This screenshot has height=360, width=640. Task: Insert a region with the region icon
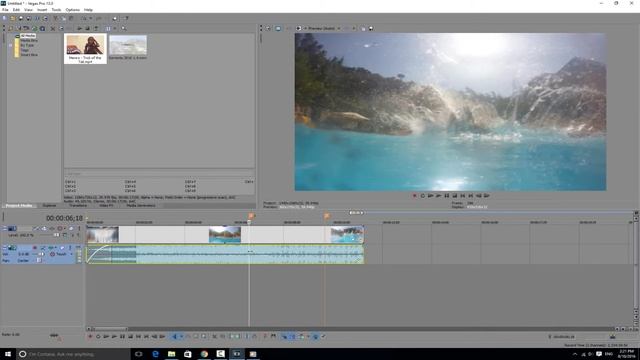273,336
